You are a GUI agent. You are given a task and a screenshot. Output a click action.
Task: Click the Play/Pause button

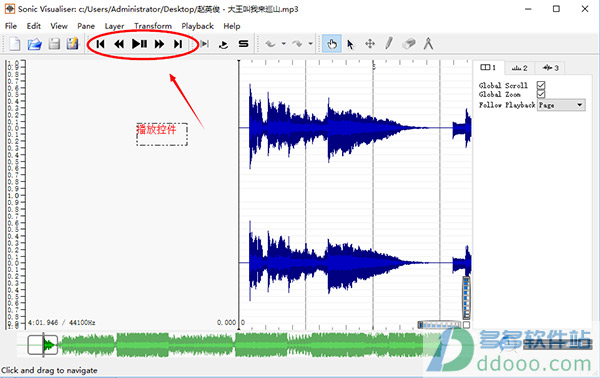coord(139,44)
